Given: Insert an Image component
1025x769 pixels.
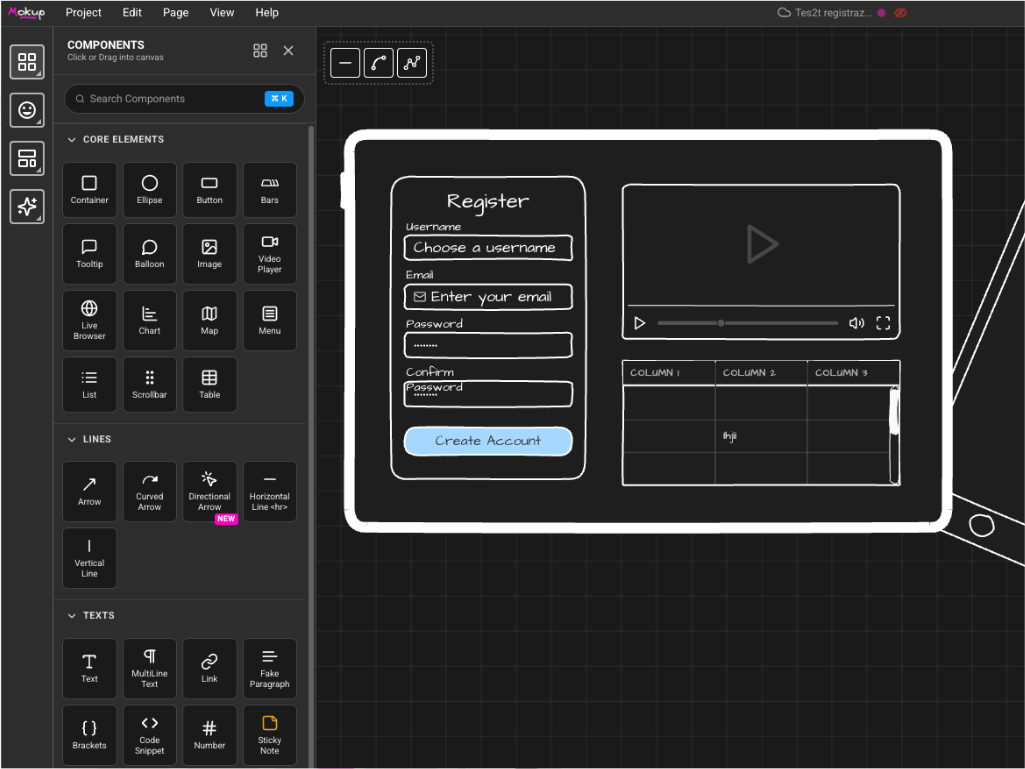Looking at the screenshot, I should [209, 254].
